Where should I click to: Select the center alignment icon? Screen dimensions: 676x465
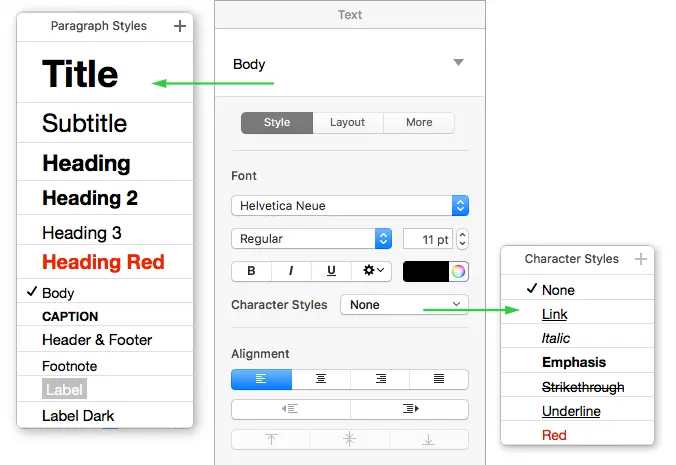(x=321, y=380)
